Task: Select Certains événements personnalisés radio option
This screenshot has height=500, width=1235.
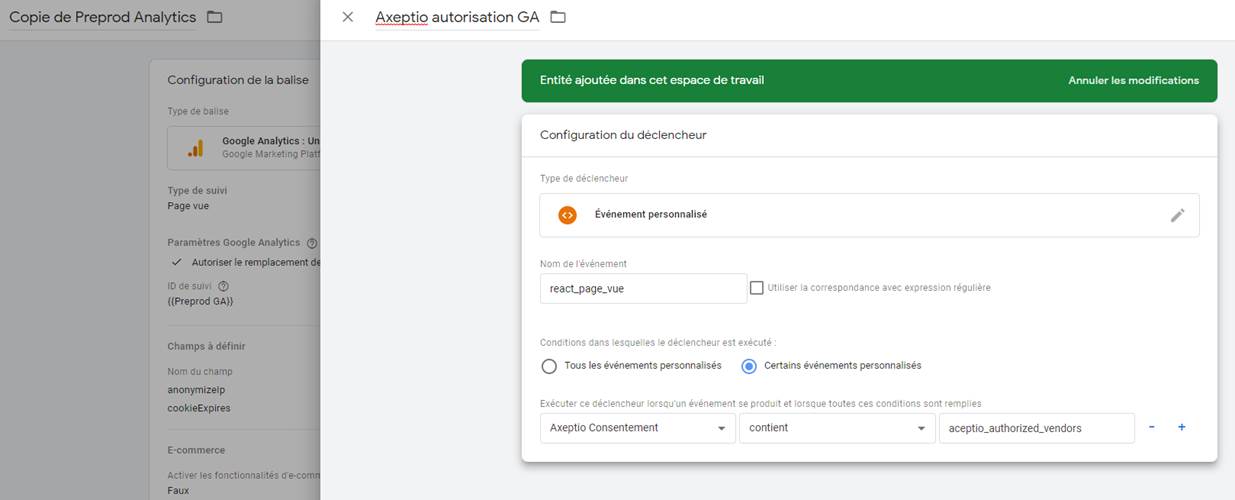Action: point(749,366)
